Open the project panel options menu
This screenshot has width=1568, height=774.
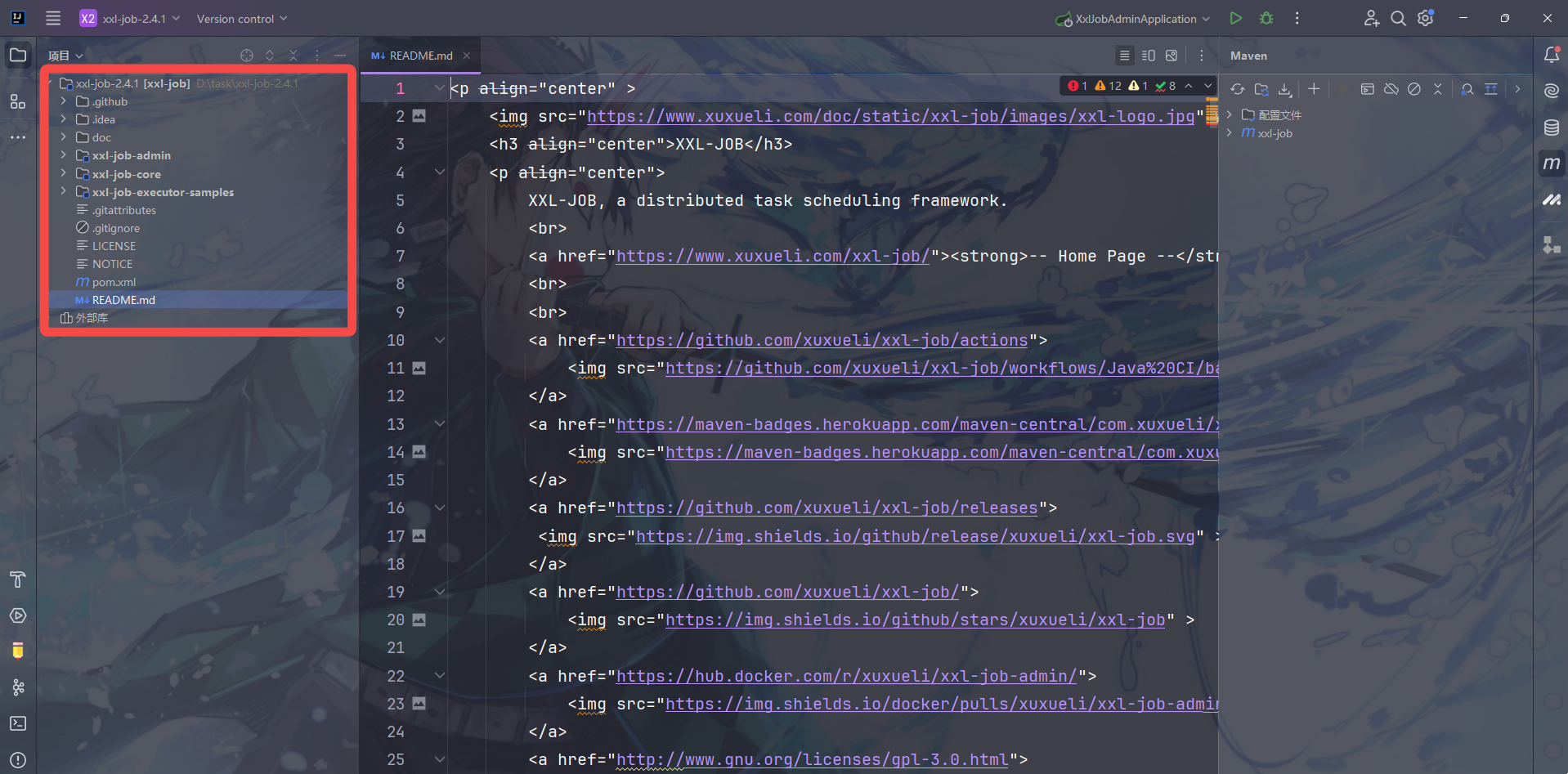[317, 56]
